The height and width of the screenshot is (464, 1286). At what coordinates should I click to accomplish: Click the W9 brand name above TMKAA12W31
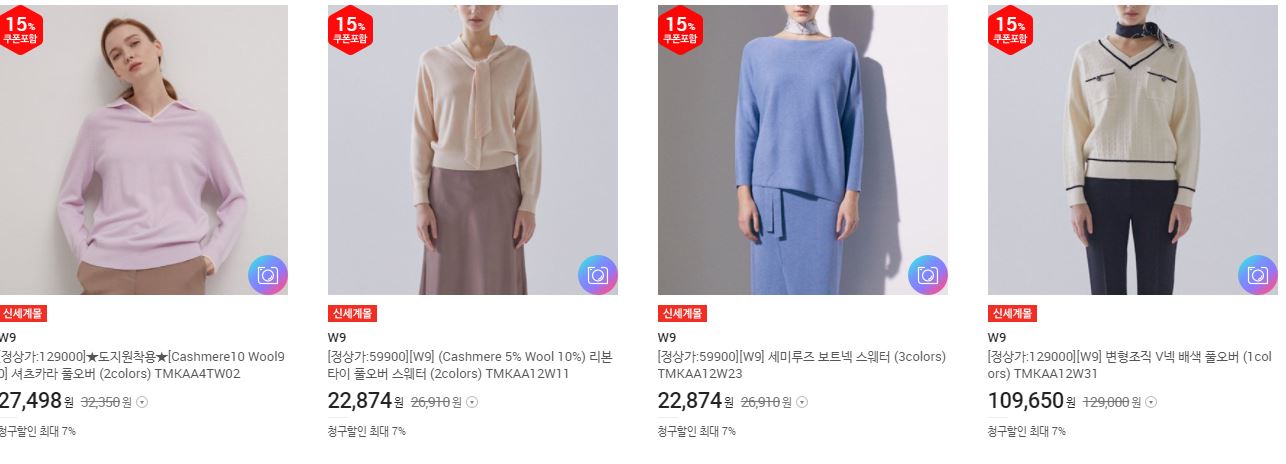pyautogui.click(x=997, y=338)
